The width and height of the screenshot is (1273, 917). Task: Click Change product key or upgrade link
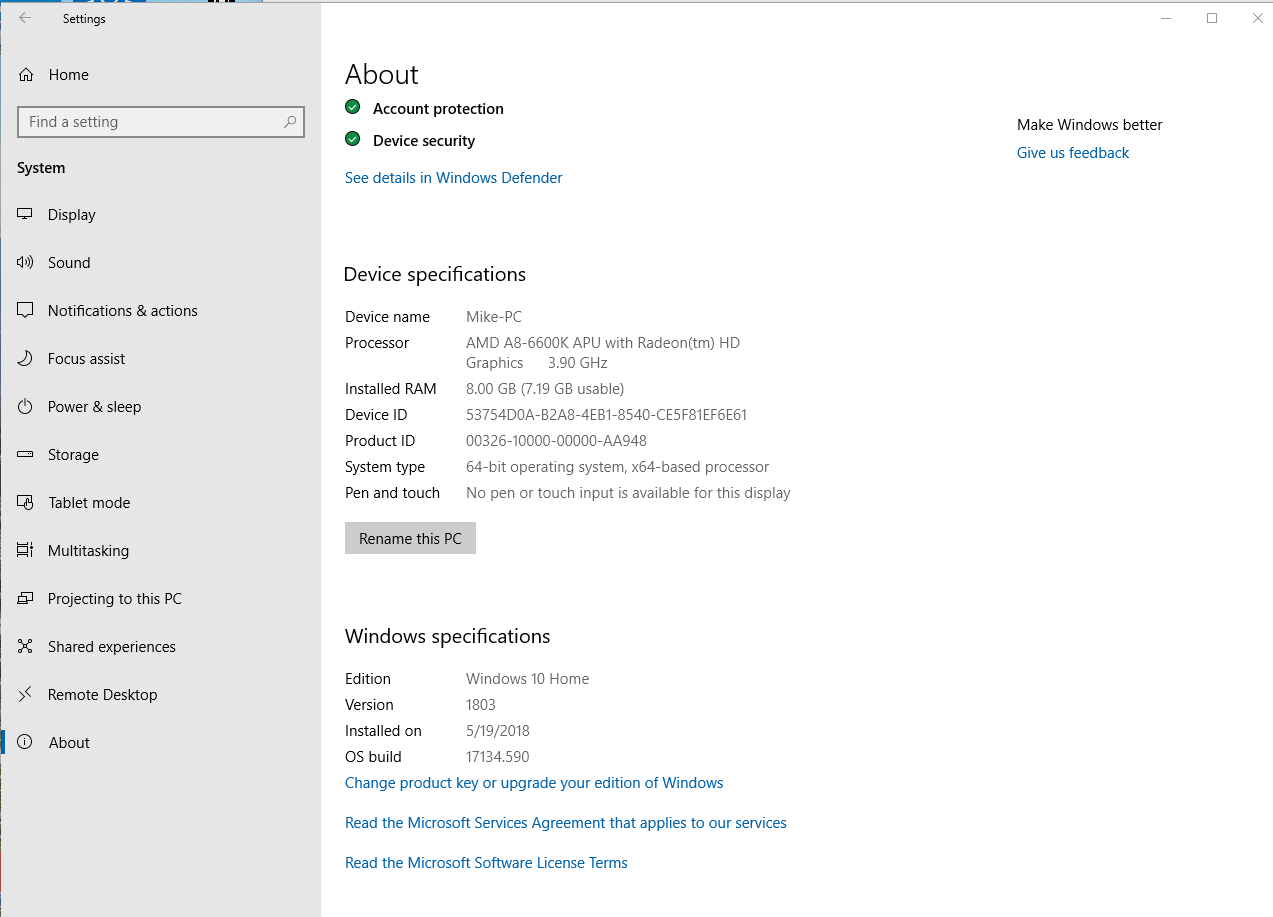click(534, 783)
